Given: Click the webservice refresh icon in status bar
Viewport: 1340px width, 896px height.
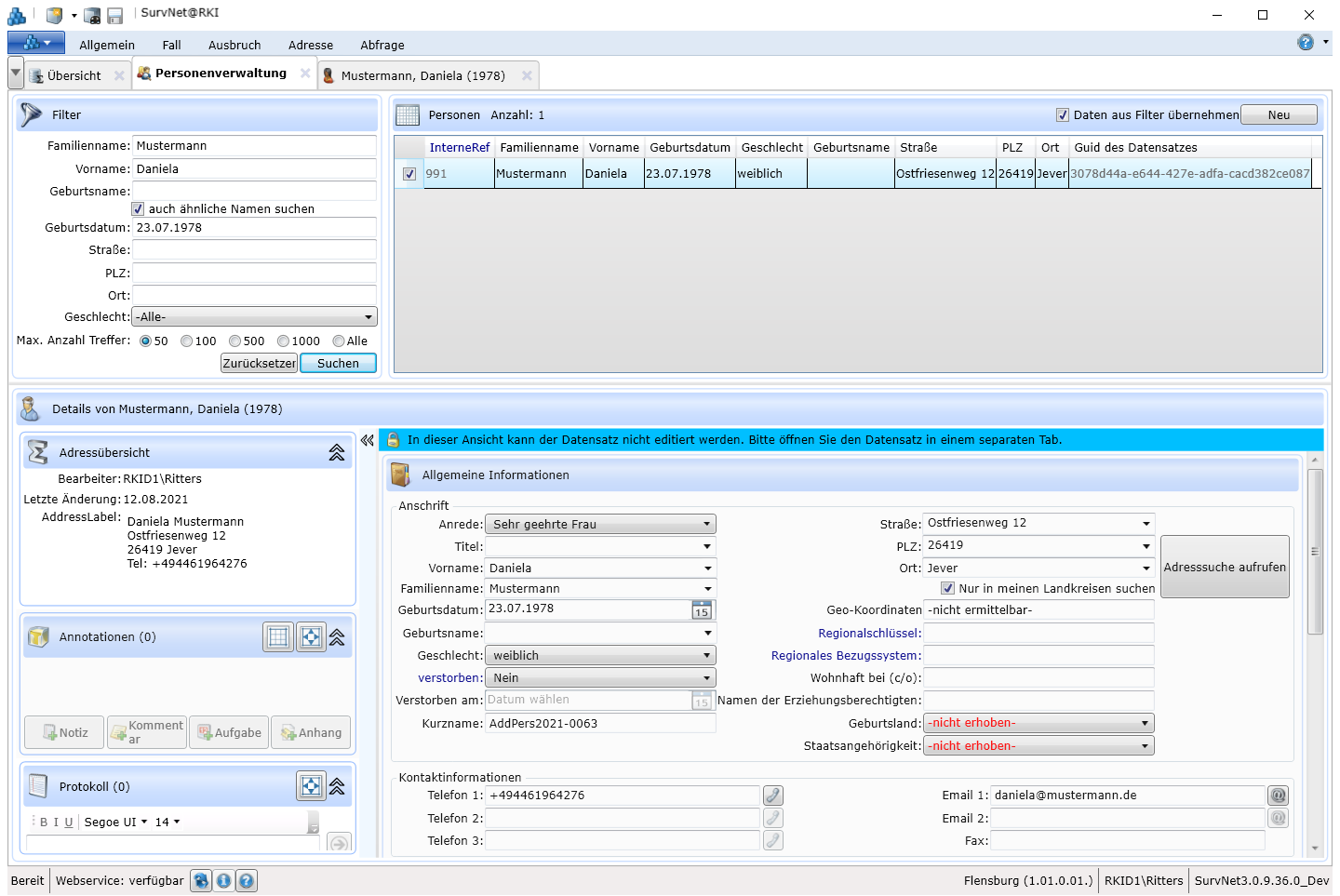Looking at the screenshot, I should point(201,880).
